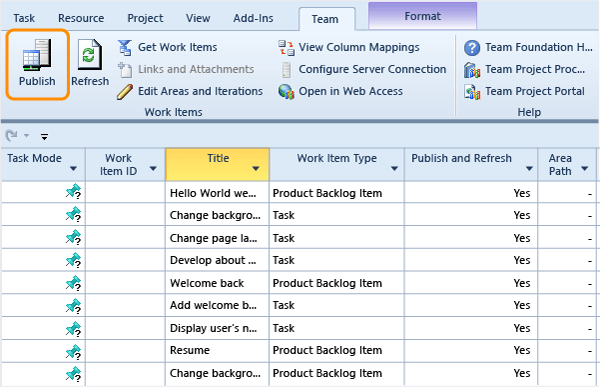Open the Task Mode column filter dropdown
This screenshot has width=600, height=387.
pos(73,168)
